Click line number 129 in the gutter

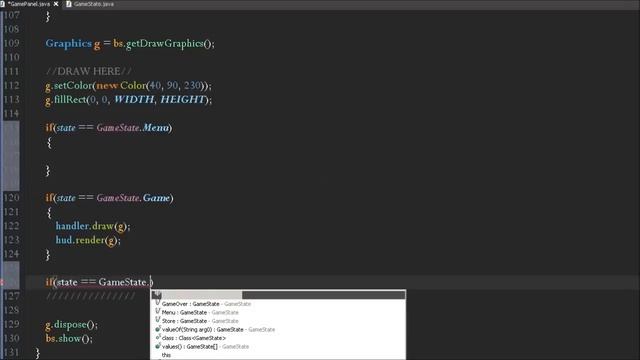point(11,324)
